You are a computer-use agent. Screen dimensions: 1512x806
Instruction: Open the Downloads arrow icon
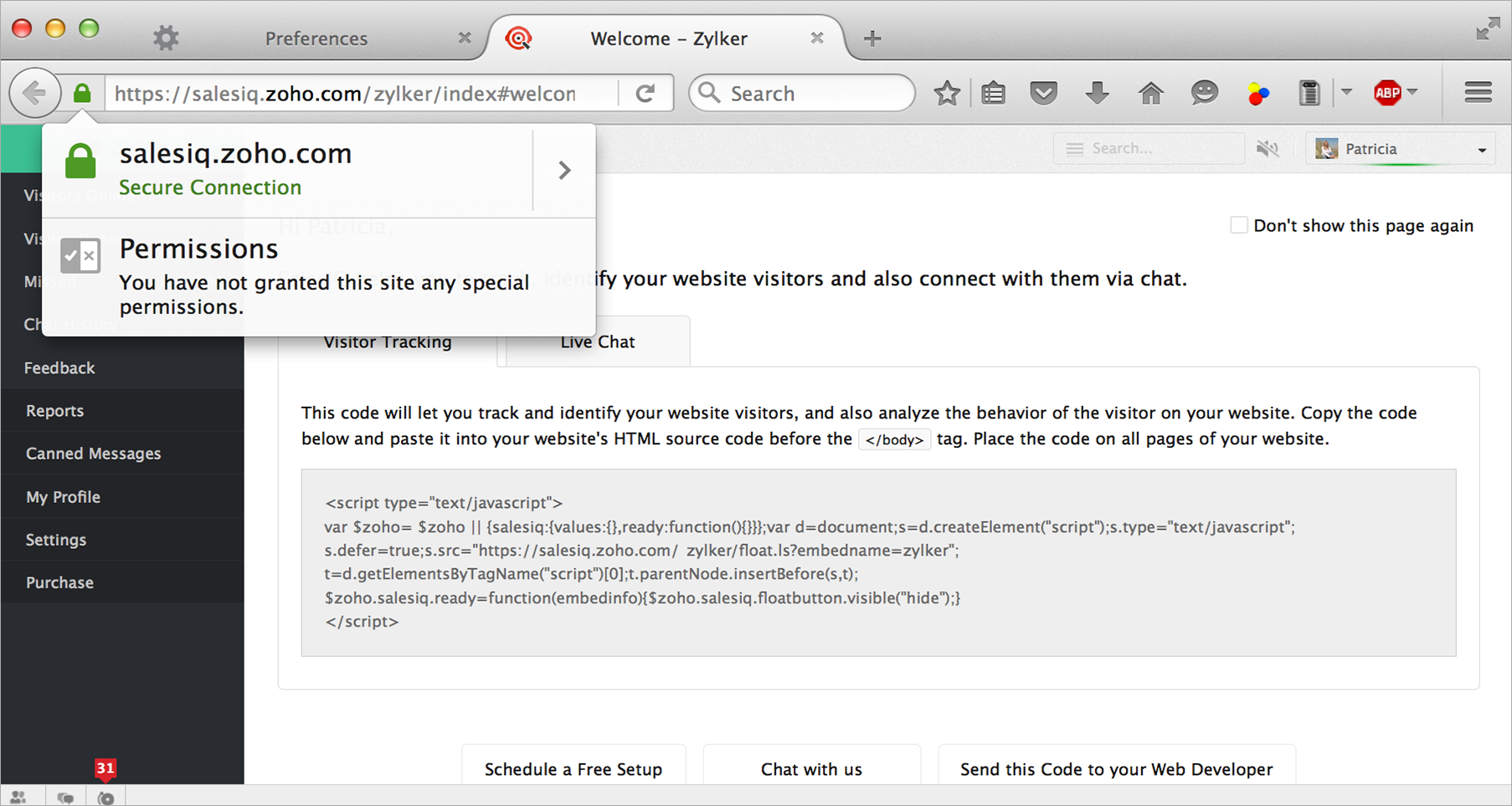[1097, 93]
